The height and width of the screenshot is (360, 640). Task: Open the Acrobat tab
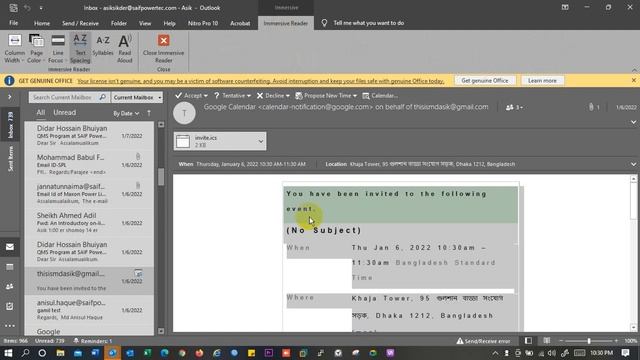240,23
